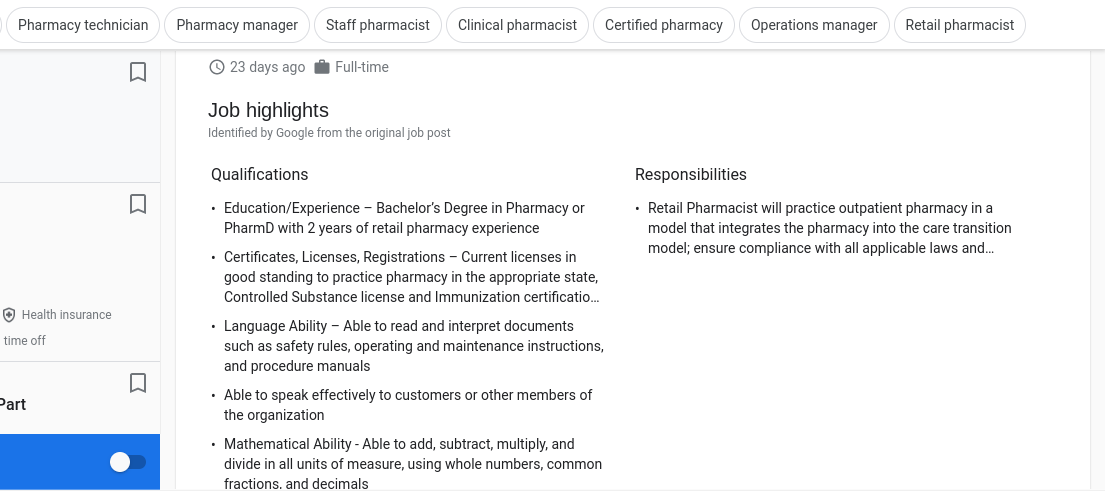Screen dimensions: 1105x495
Task: Click the Job highlights heading
Action: click(x=268, y=110)
